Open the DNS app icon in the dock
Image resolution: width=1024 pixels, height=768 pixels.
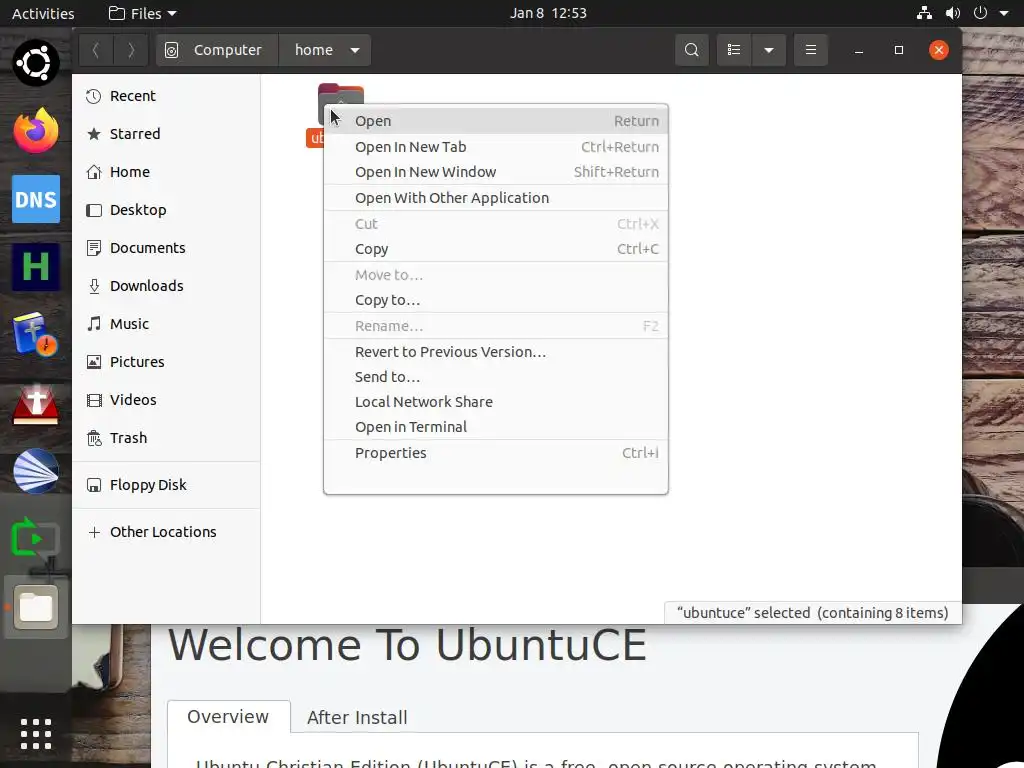tap(36, 199)
